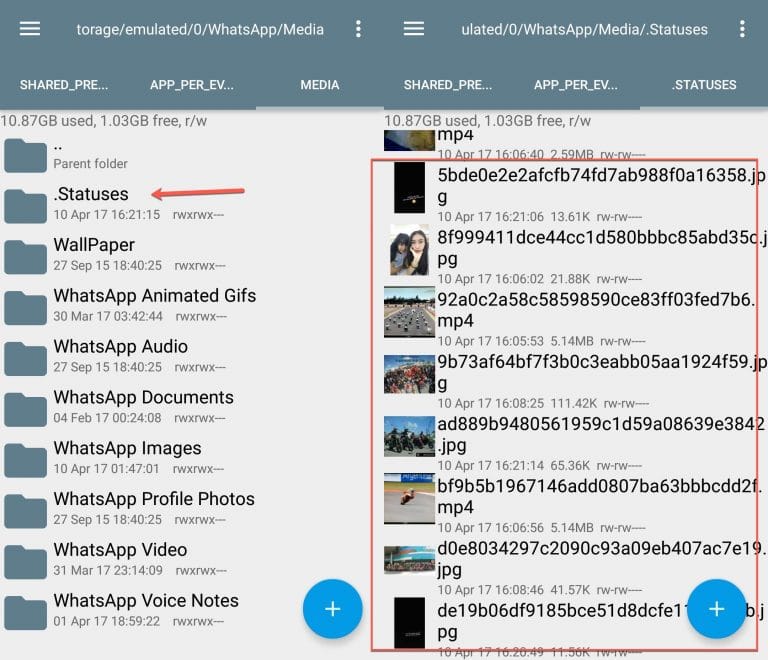Viewport: 768px width, 660px height.
Task: Click details '10 Apr 17 16:06:02 21.88K'
Action: tap(539, 279)
